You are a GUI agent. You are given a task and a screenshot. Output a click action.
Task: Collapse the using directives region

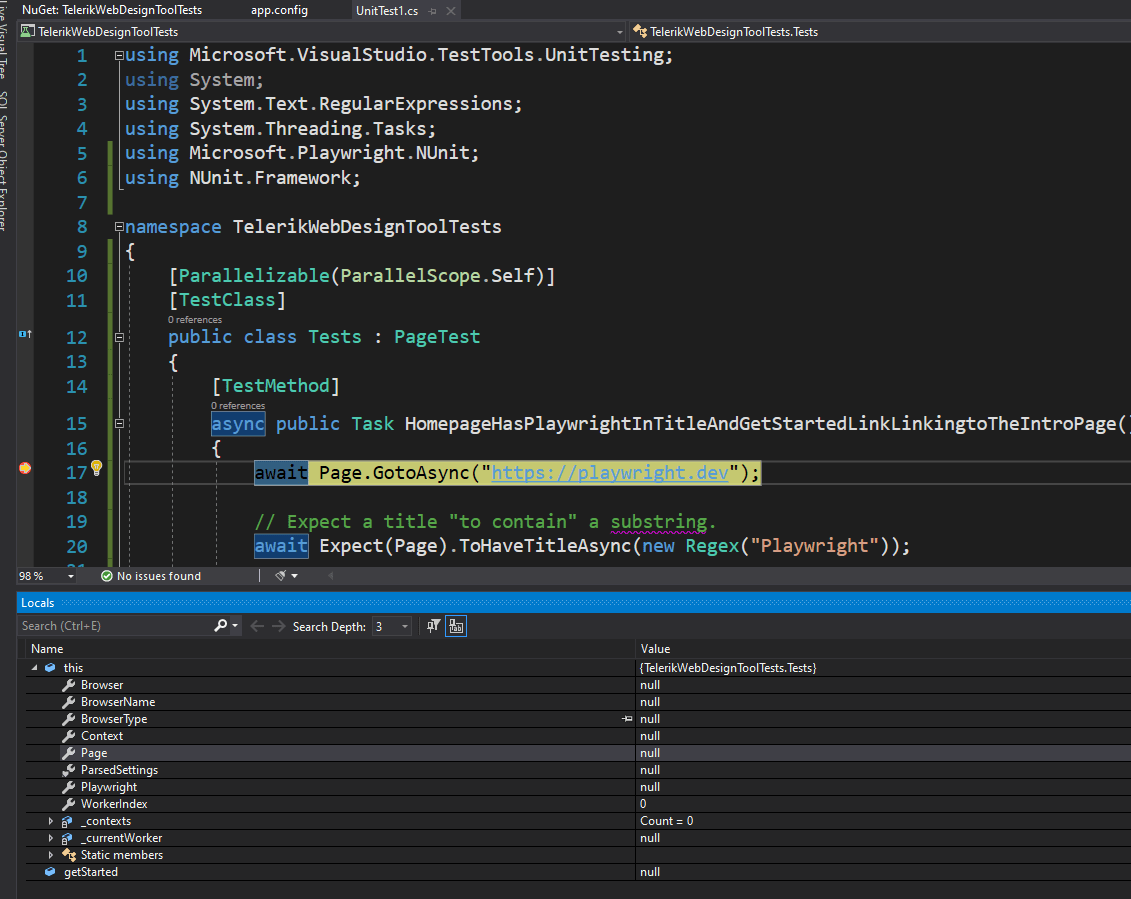[119, 55]
